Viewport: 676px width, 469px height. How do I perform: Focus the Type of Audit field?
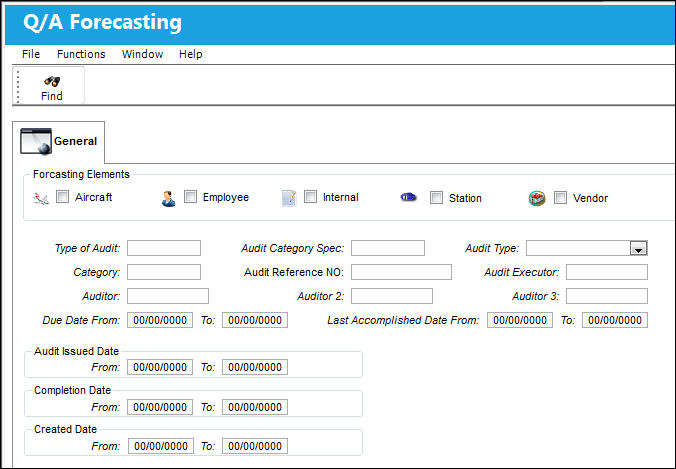pos(164,248)
